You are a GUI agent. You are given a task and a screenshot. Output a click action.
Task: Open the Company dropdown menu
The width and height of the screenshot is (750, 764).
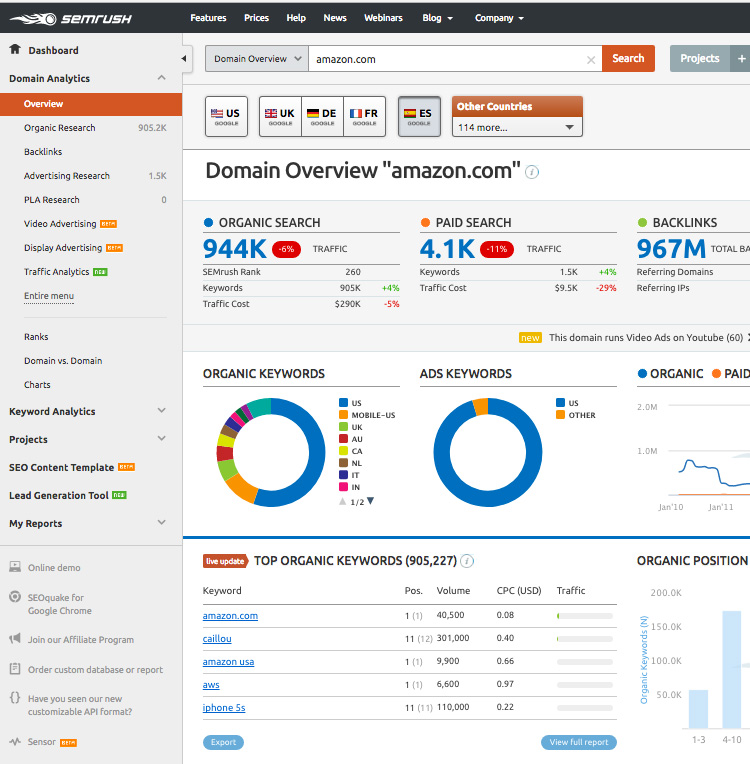pos(499,18)
